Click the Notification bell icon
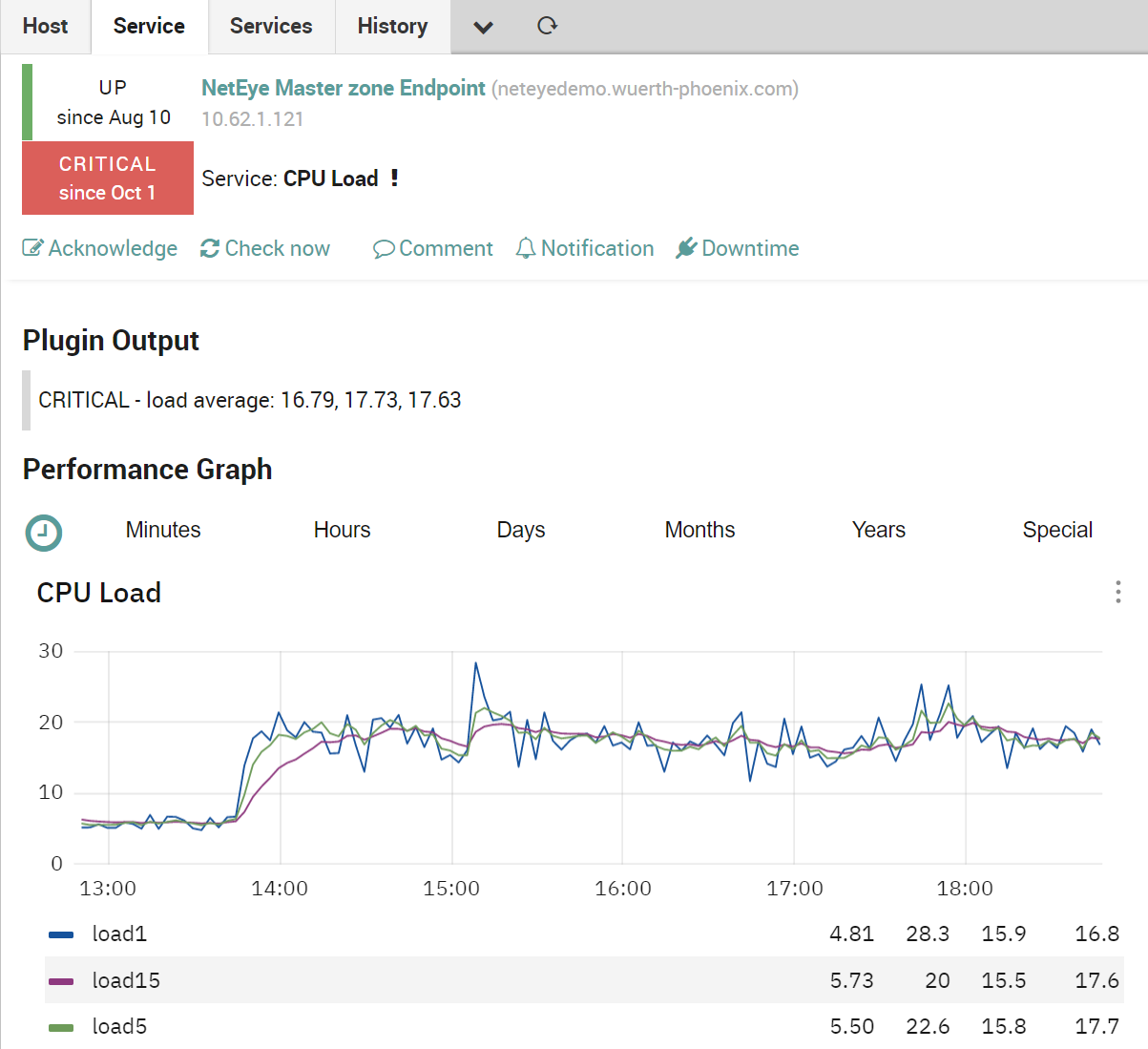Image resolution: width=1148 pixels, height=1049 pixels. tap(525, 247)
